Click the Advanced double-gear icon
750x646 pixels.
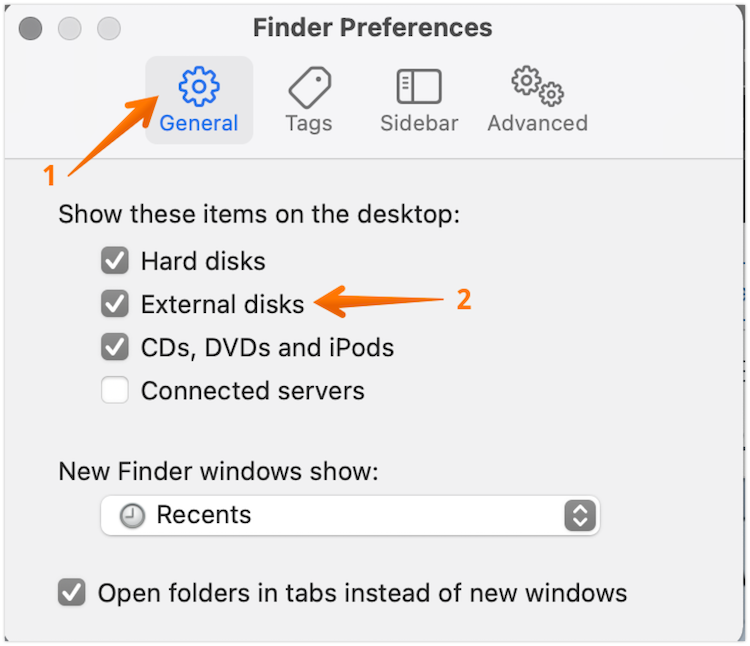(x=537, y=87)
